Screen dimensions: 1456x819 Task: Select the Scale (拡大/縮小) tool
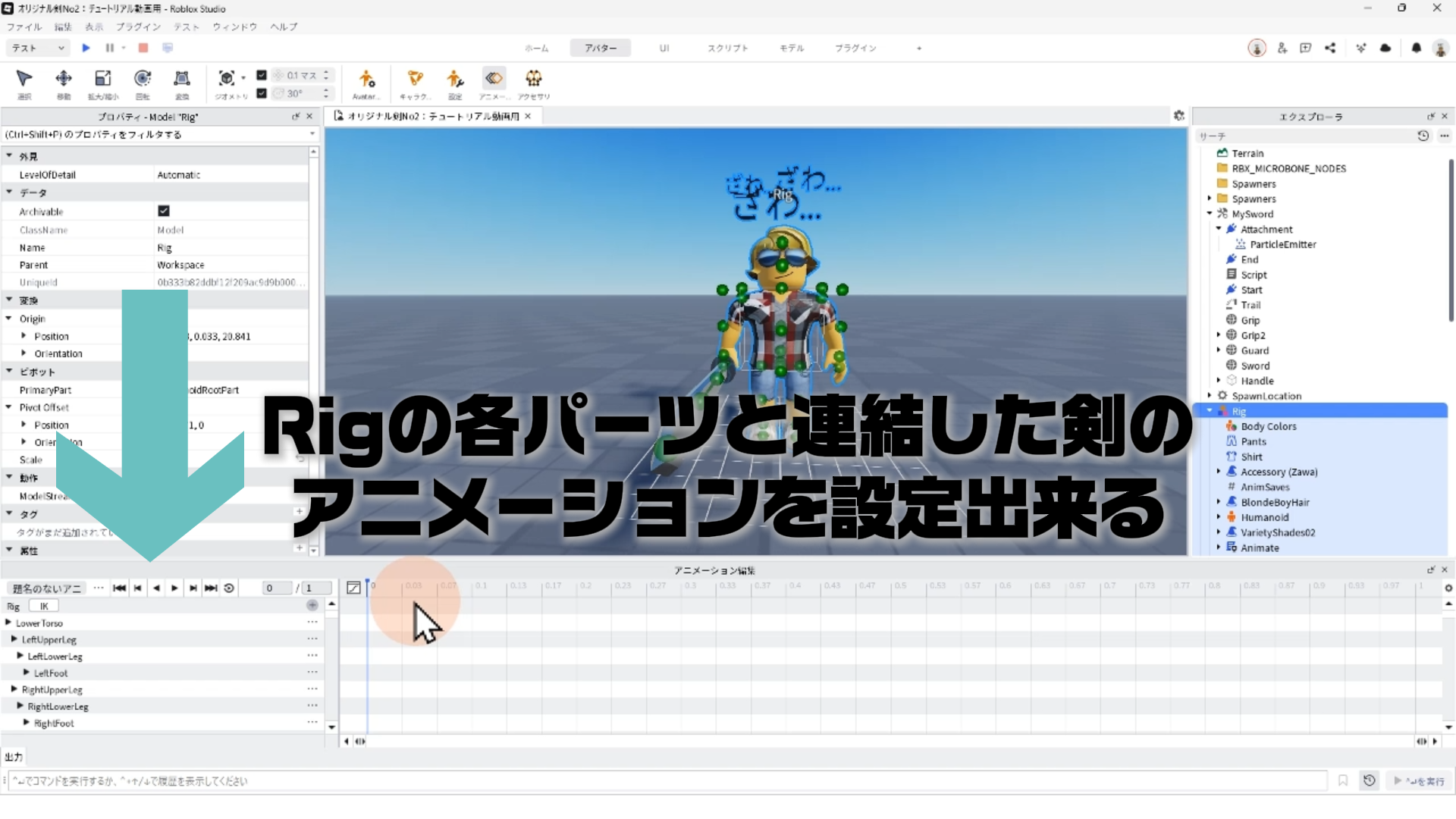click(x=102, y=79)
